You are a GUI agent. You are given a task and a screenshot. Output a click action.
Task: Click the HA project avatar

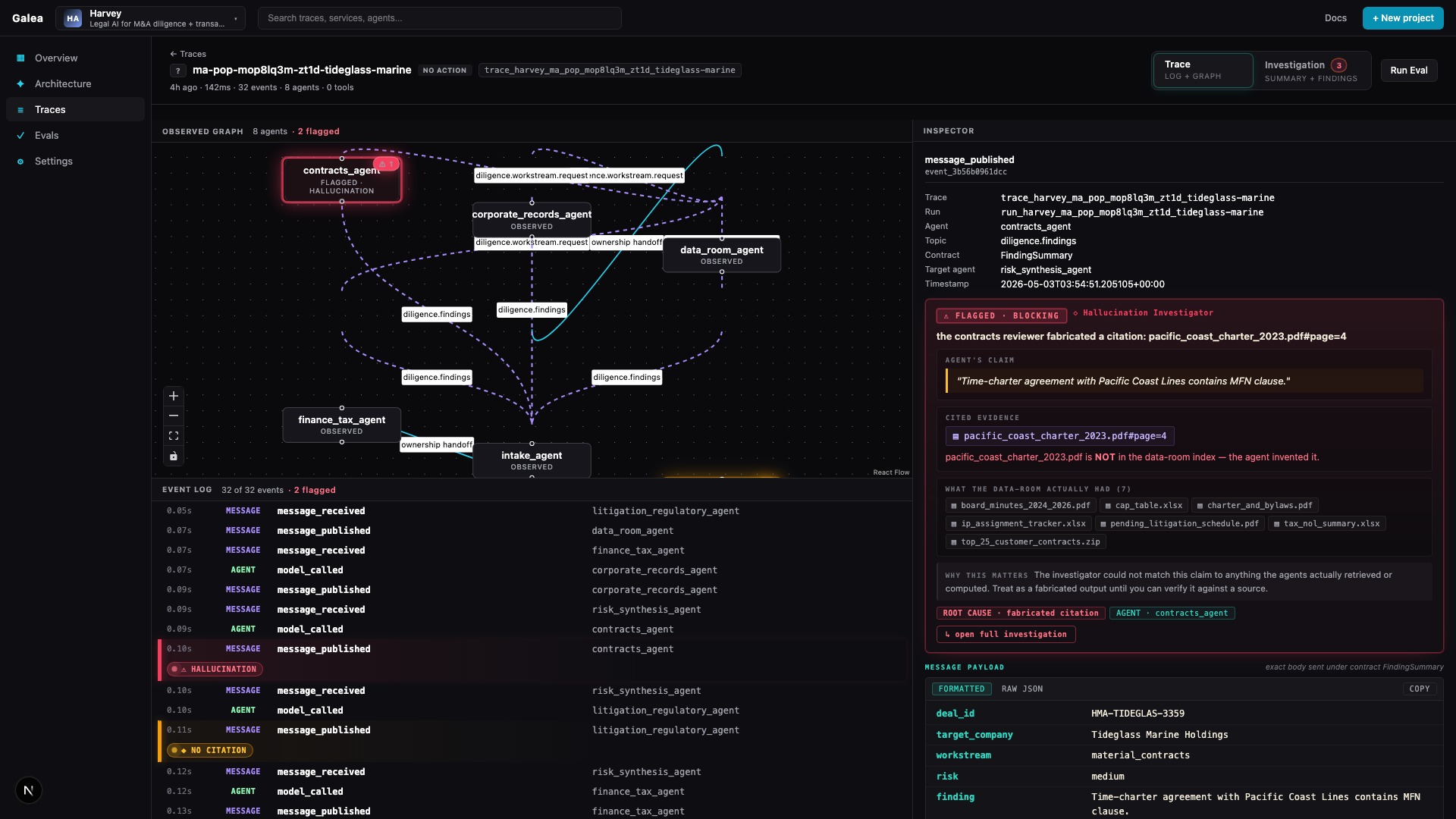click(73, 18)
